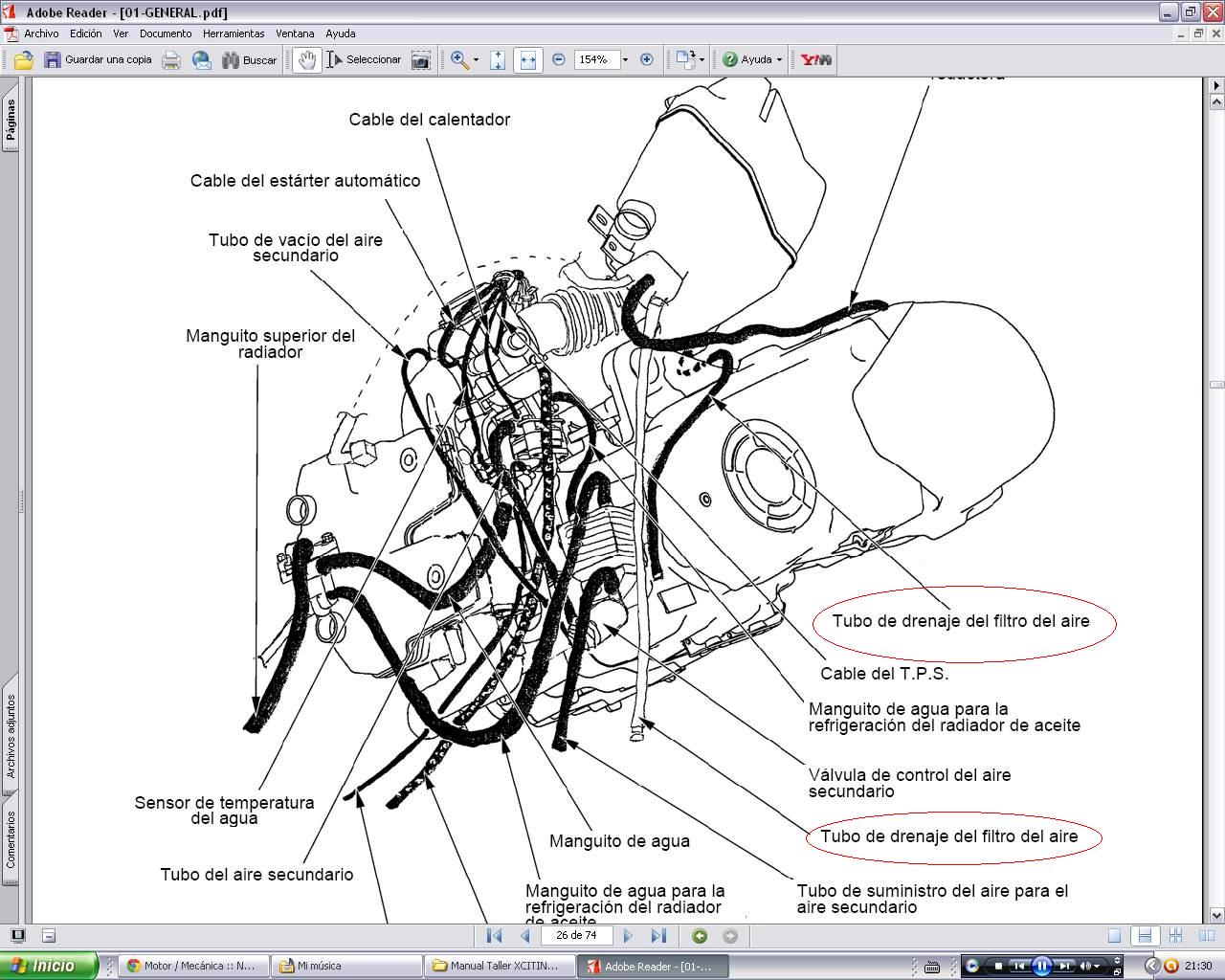Screen dimensions: 1225x980
Task: Select the Snapshot camera tool
Action: (420, 59)
